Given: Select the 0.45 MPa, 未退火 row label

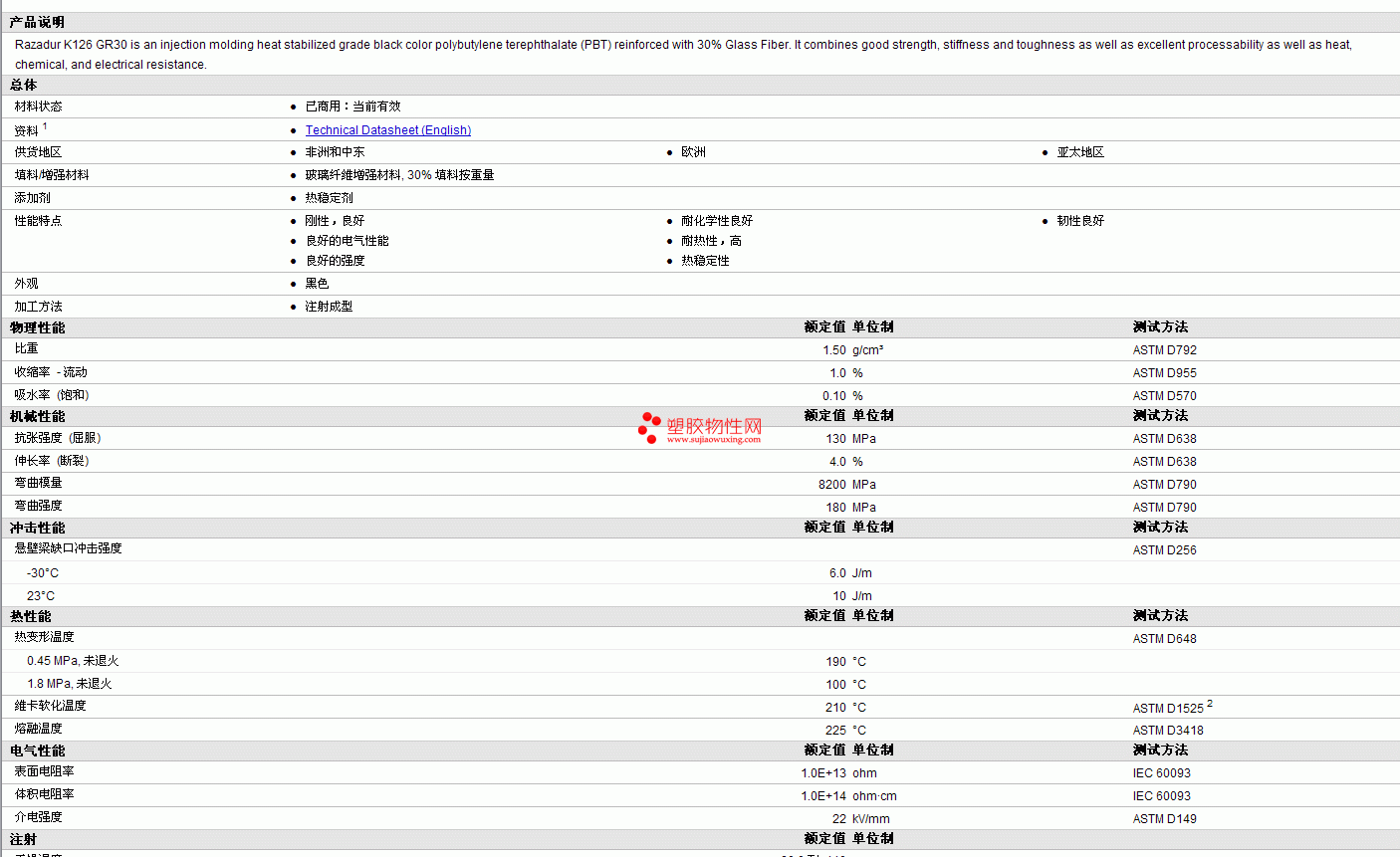Looking at the screenshot, I should click(x=73, y=661).
